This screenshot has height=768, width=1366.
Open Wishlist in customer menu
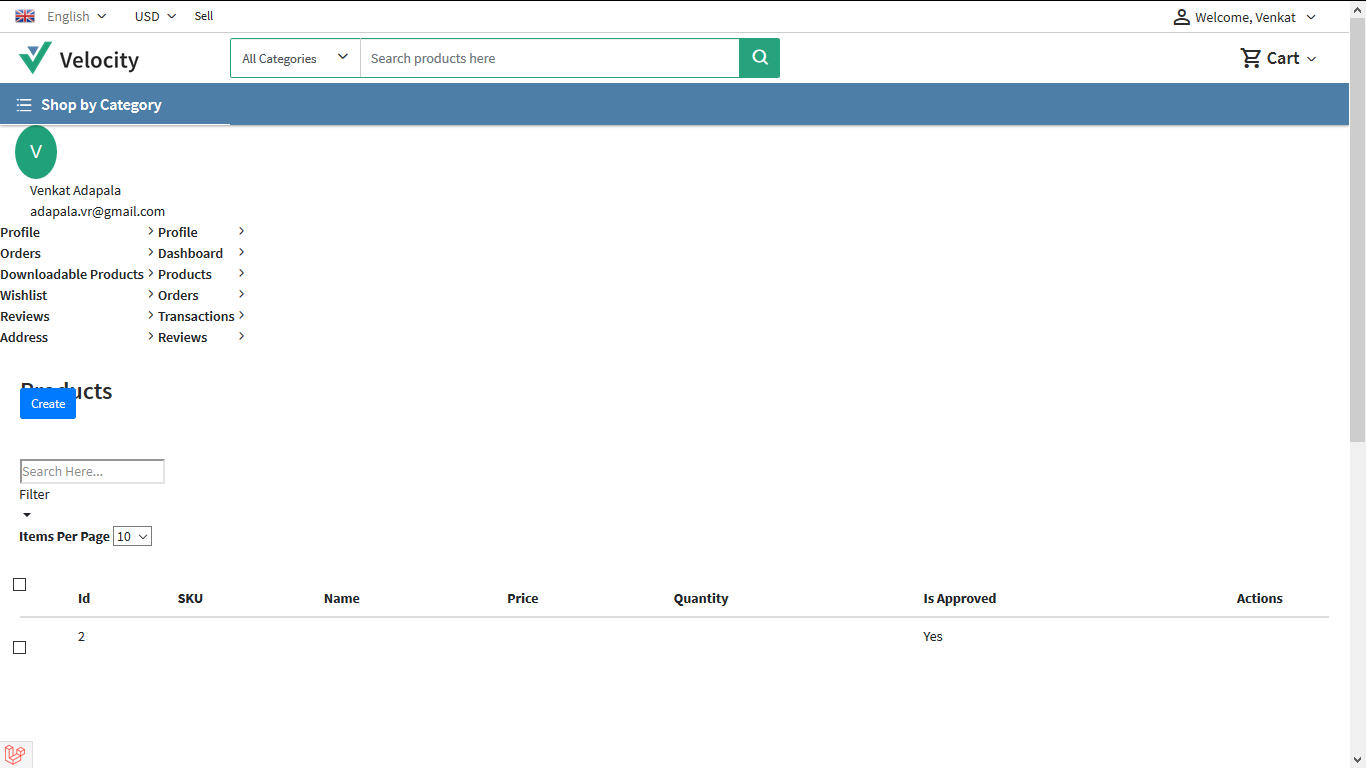pos(24,295)
